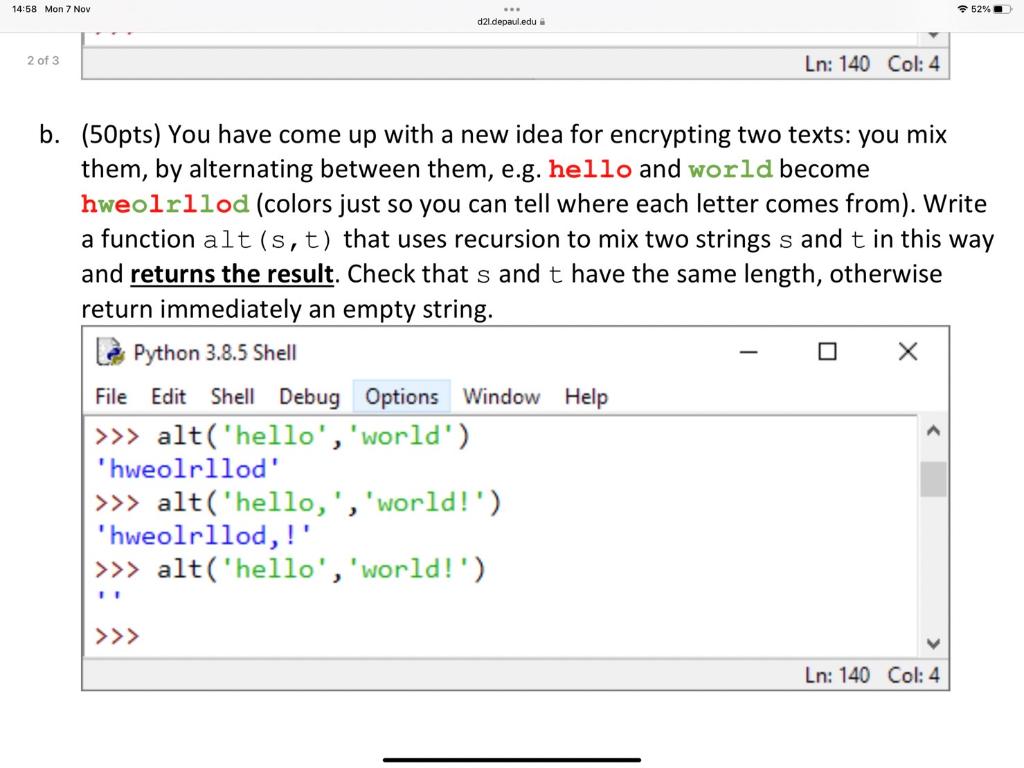Viewport: 1024px width, 768px height.
Task: Click 'Ln: 140' in the upper shell status bar
Action: 837,64
